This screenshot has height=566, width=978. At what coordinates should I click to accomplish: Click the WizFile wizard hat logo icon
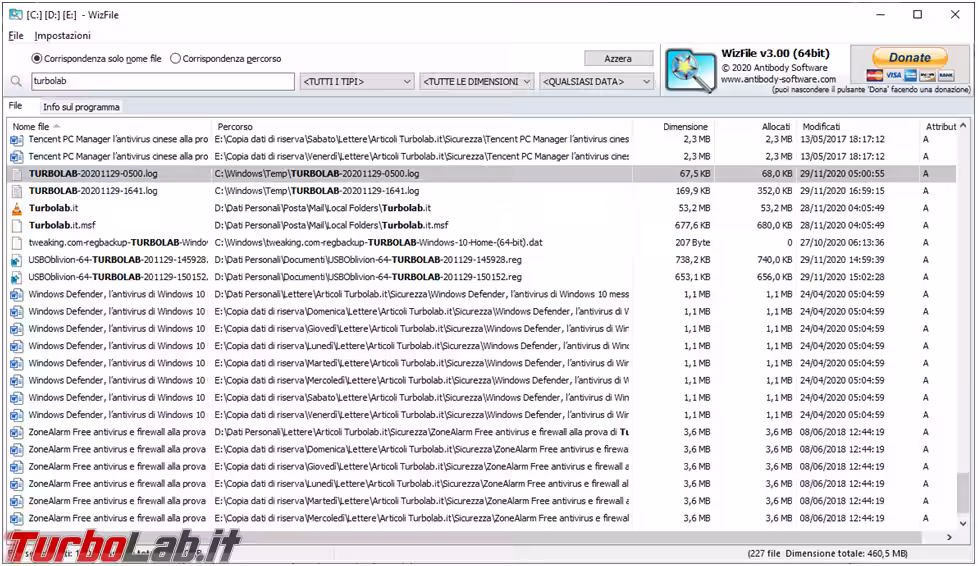[691, 69]
